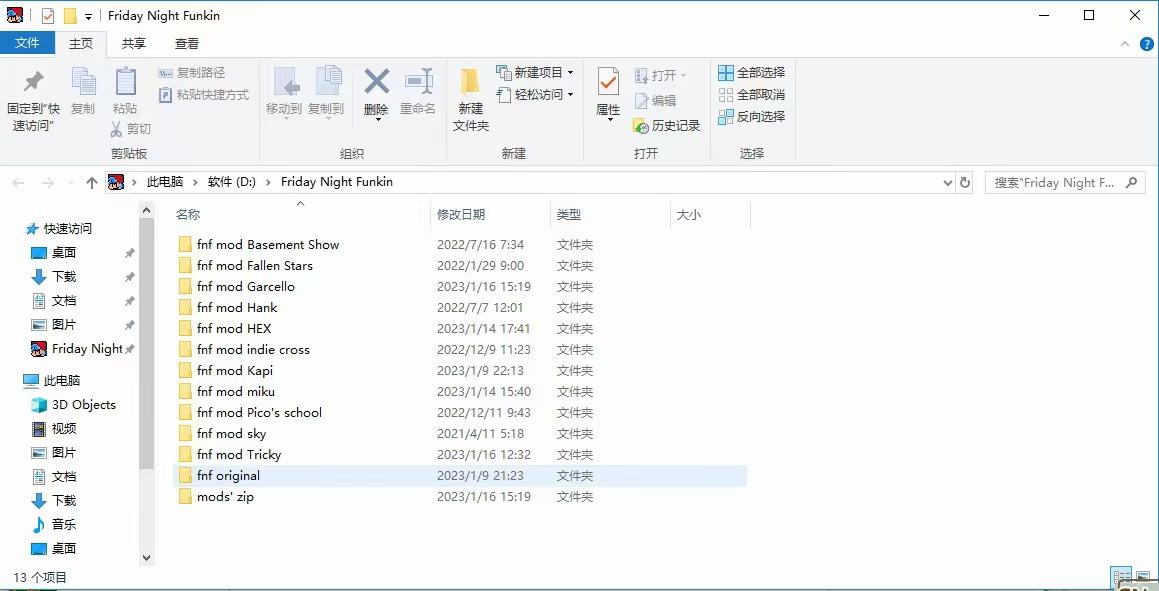1159x591 pixels.
Task: Click the Cut (剪切) scissors icon
Action: coord(116,129)
